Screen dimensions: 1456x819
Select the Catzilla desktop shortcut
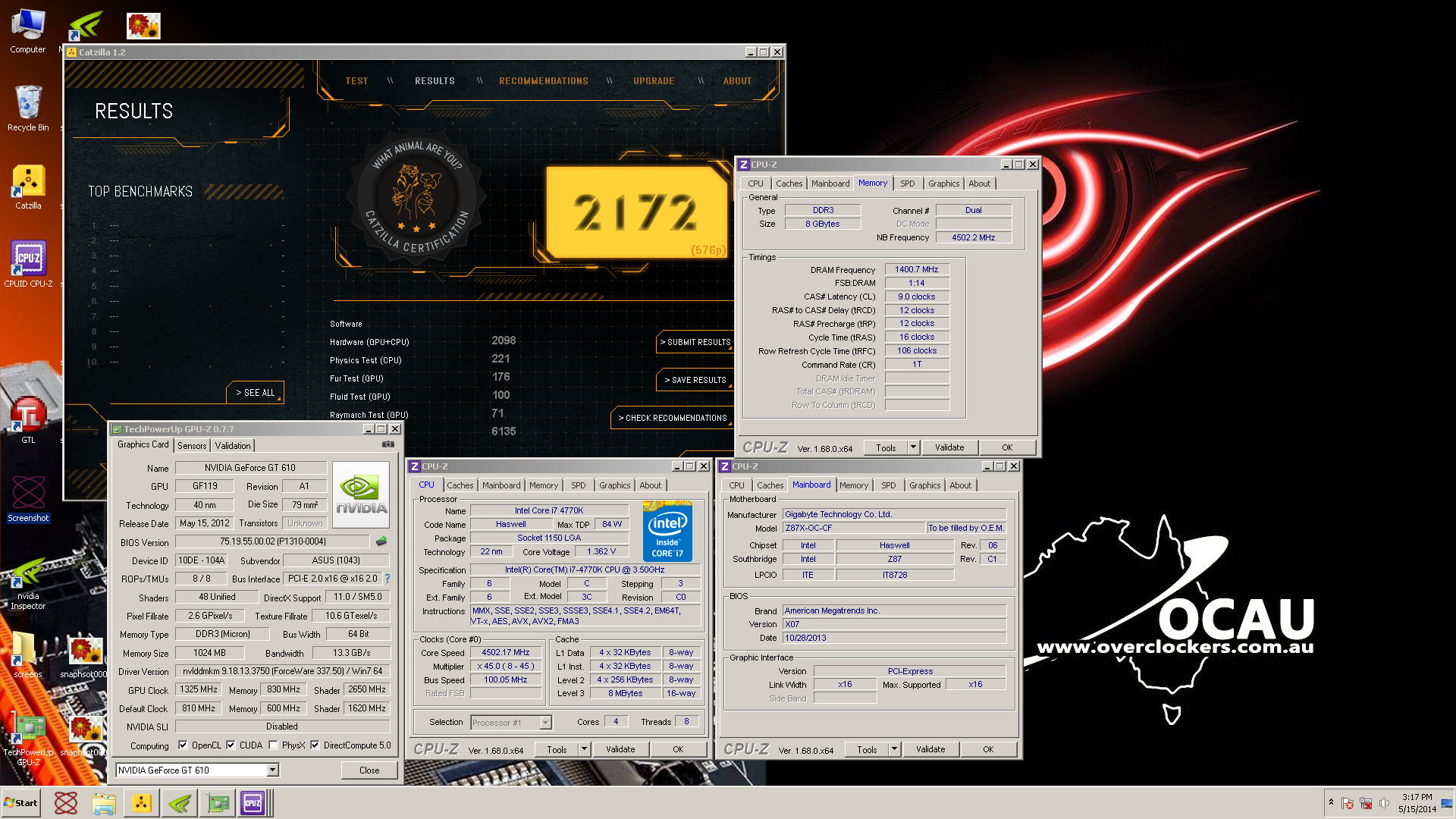click(x=28, y=187)
